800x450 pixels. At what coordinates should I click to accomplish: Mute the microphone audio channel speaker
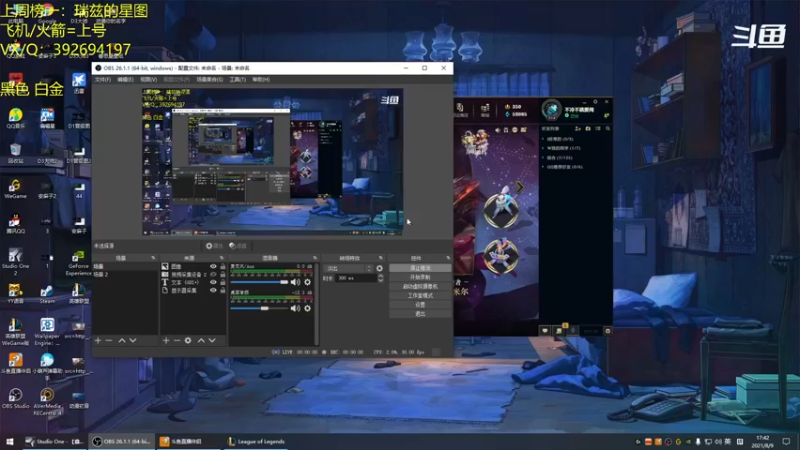pos(295,282)
